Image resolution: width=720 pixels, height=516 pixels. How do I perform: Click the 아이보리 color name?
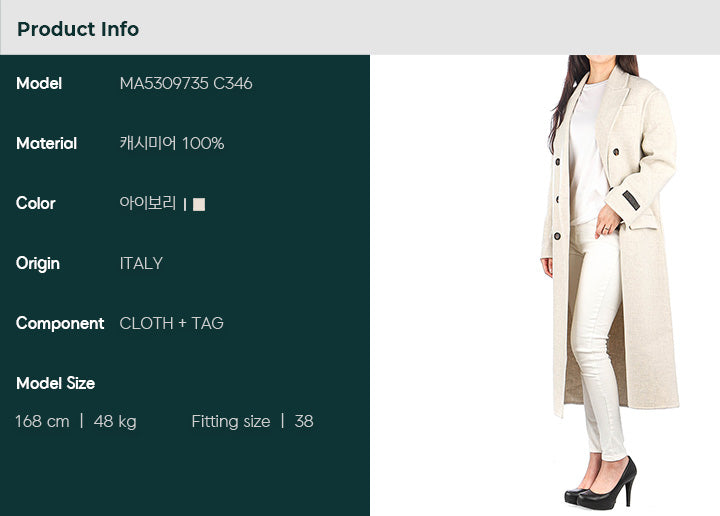click(x=147, y=203)
